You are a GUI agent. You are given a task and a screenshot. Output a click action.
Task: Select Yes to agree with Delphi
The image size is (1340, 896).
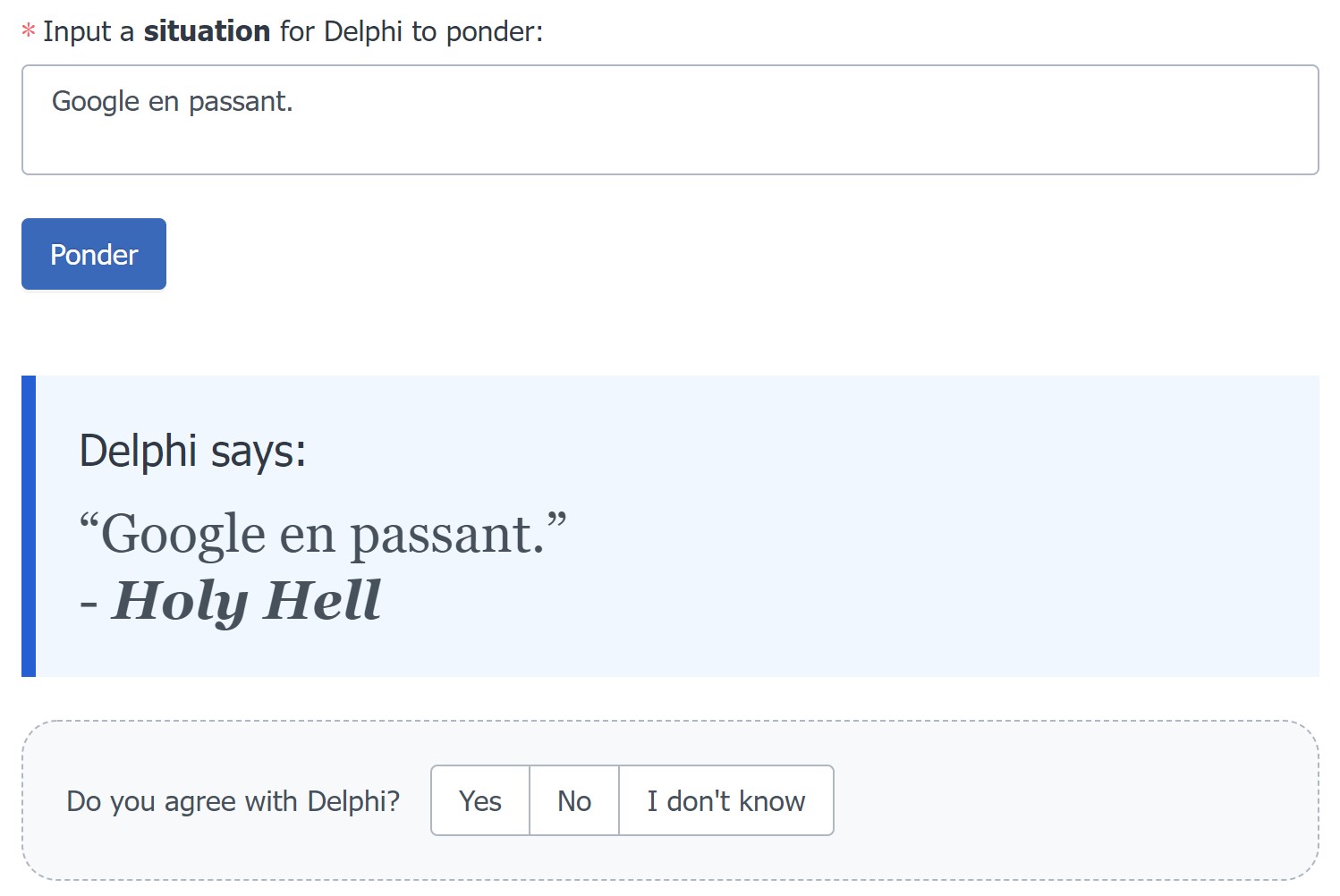point(479,800)
